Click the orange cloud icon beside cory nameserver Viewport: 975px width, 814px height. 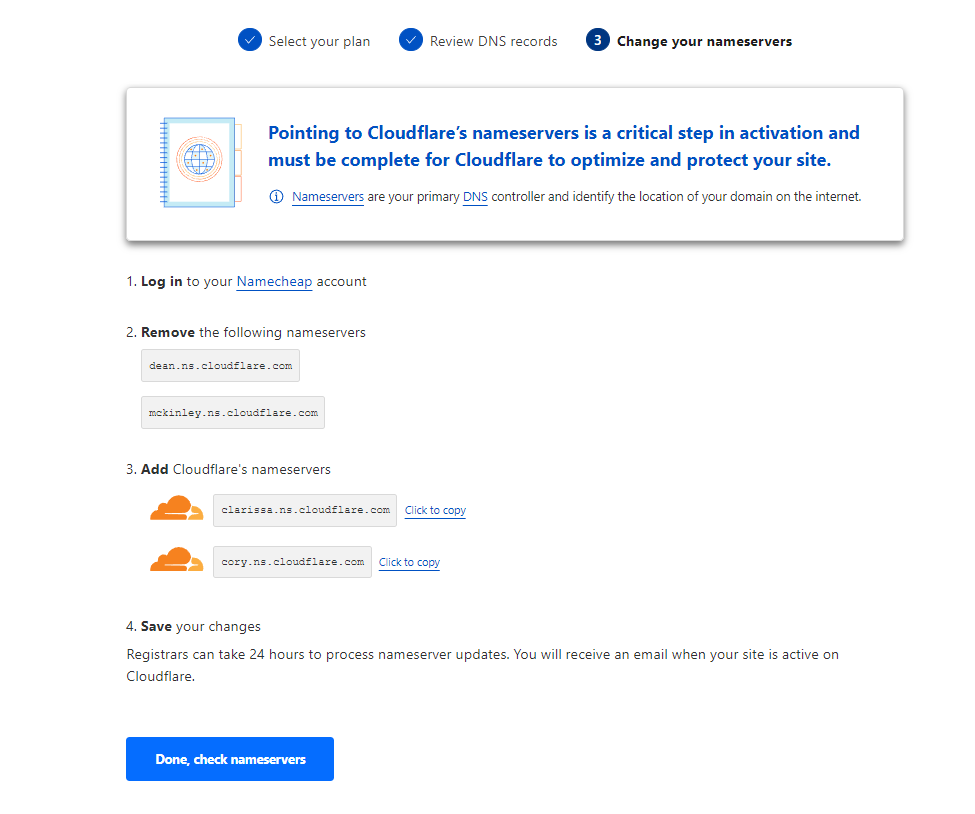coord(177,560)
